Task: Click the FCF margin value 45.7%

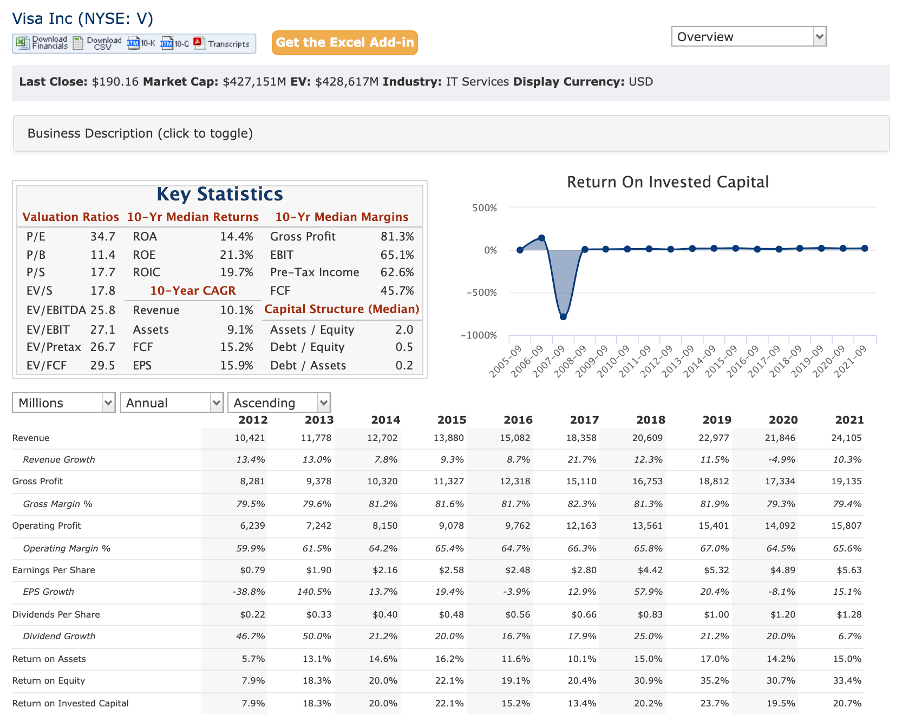Action: coord(397,291)
